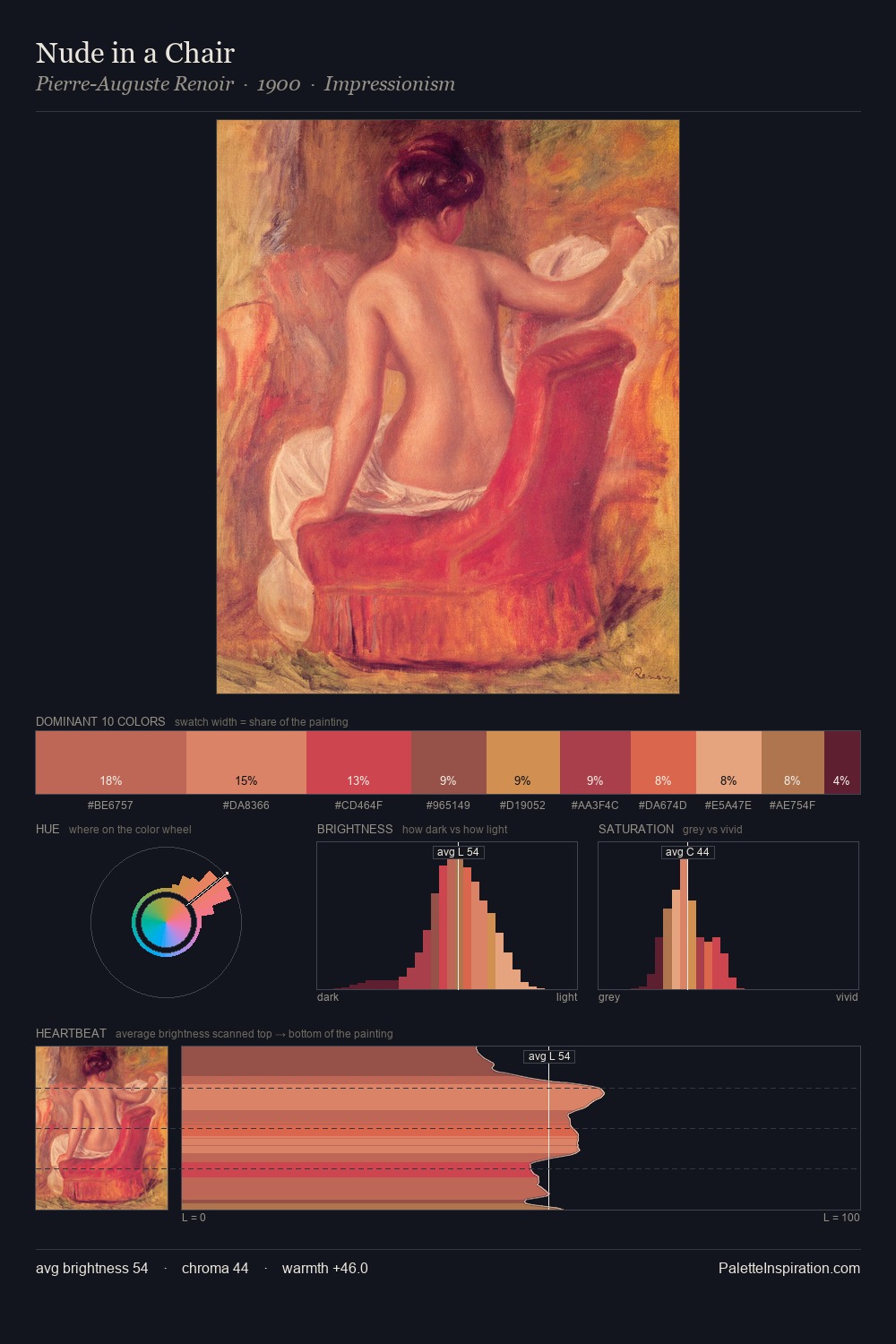Click 'avg L 54' label in heartbeat chart

[x=549, y=1056]
